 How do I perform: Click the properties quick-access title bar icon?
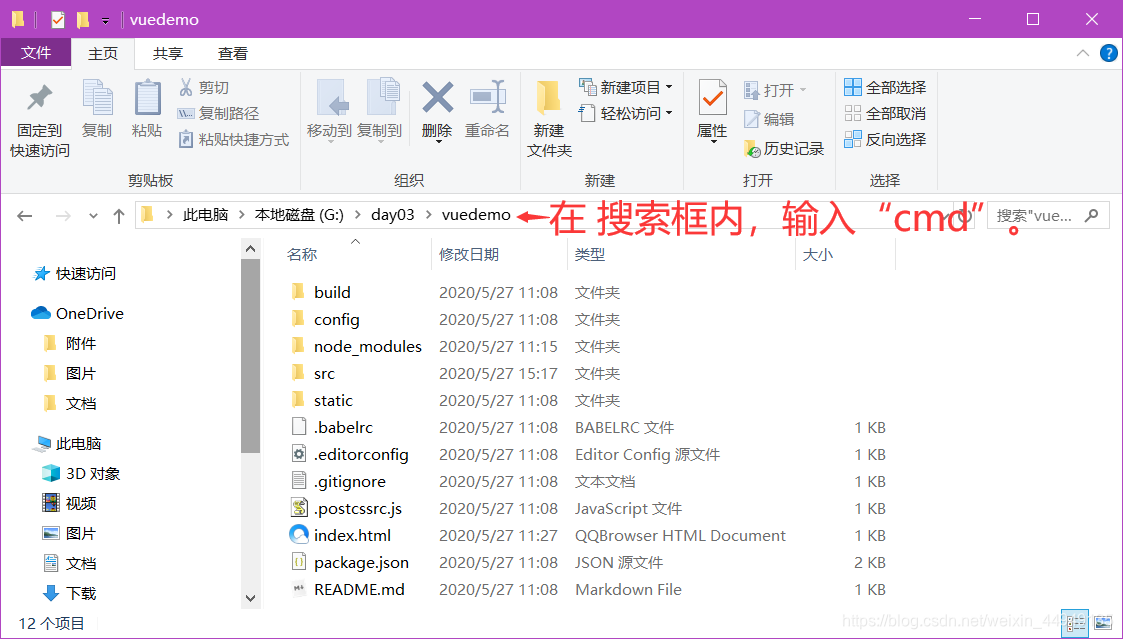[58, 19]
